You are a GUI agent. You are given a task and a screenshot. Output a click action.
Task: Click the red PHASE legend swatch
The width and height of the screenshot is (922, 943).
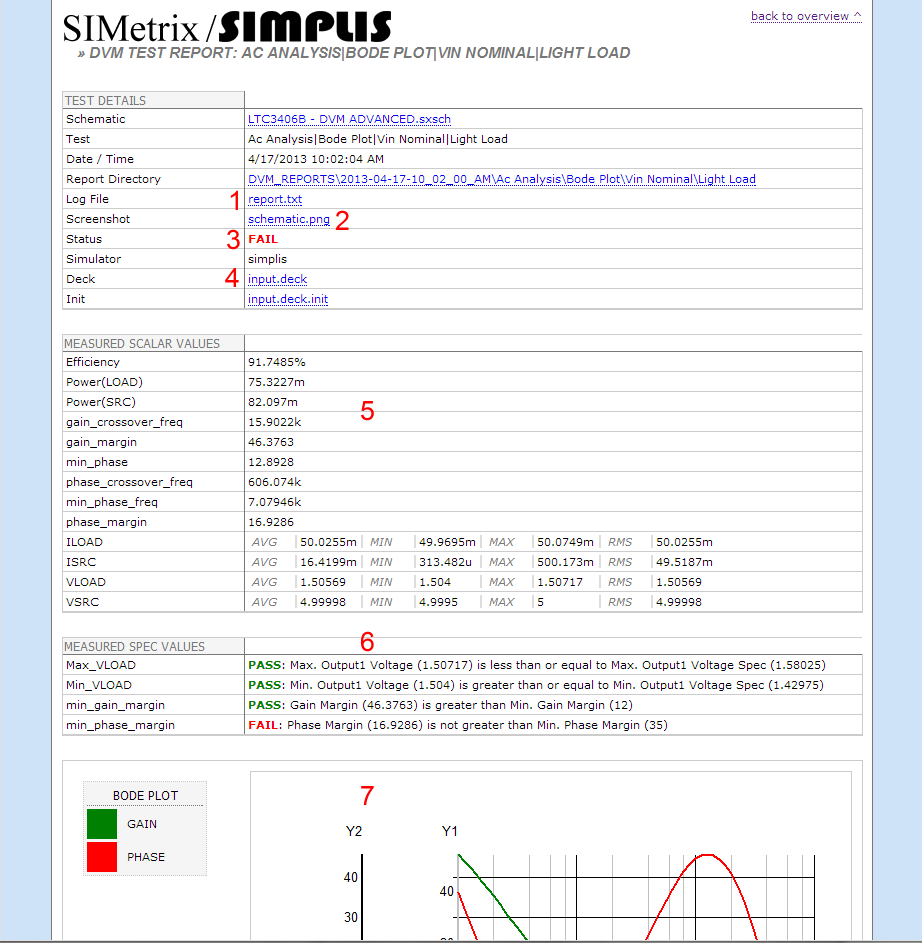[x=101, y=856]
